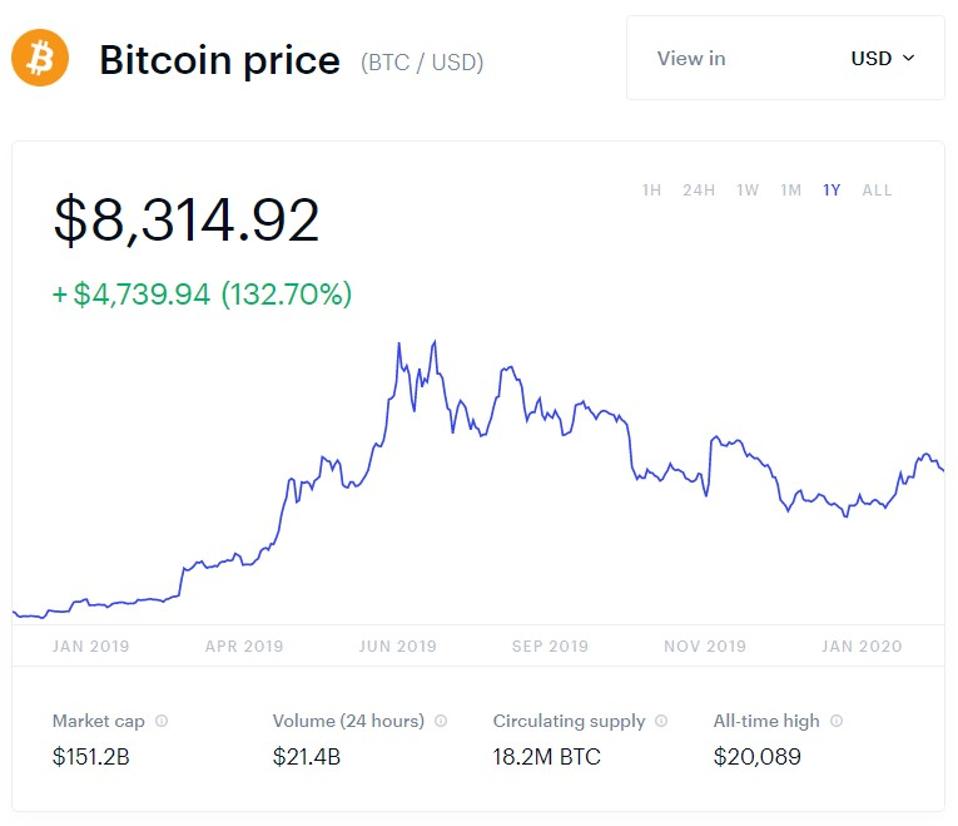This screenshot has height=826, width=958.
Task: Click the Volume (24 hours) info icon
Action: [x=441, y=721]
